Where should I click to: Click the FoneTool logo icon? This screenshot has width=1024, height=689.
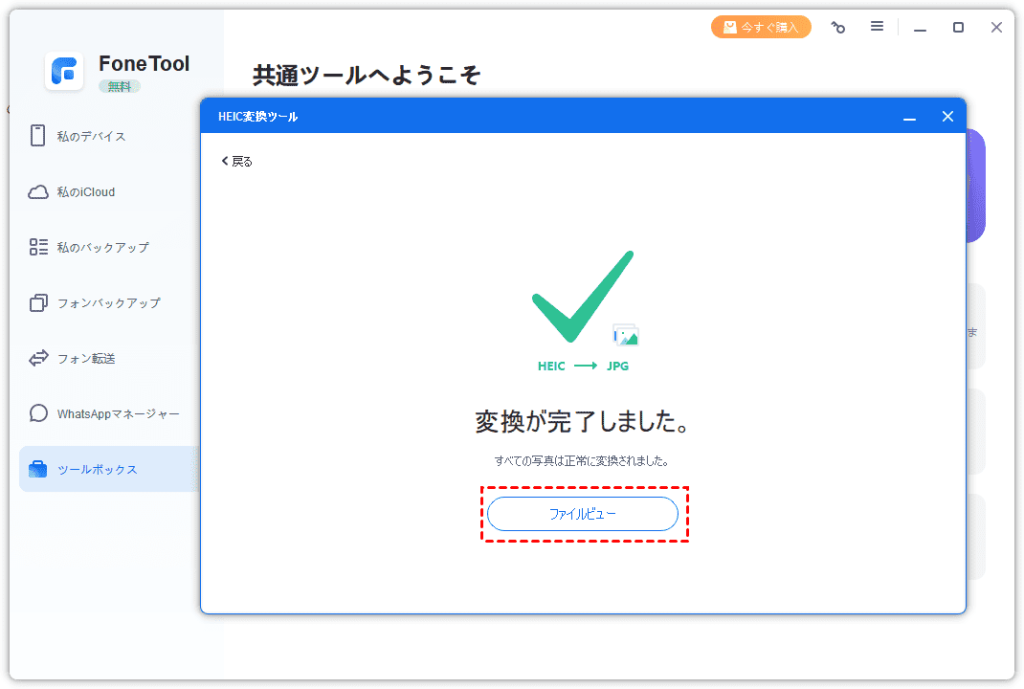[64, 71]
